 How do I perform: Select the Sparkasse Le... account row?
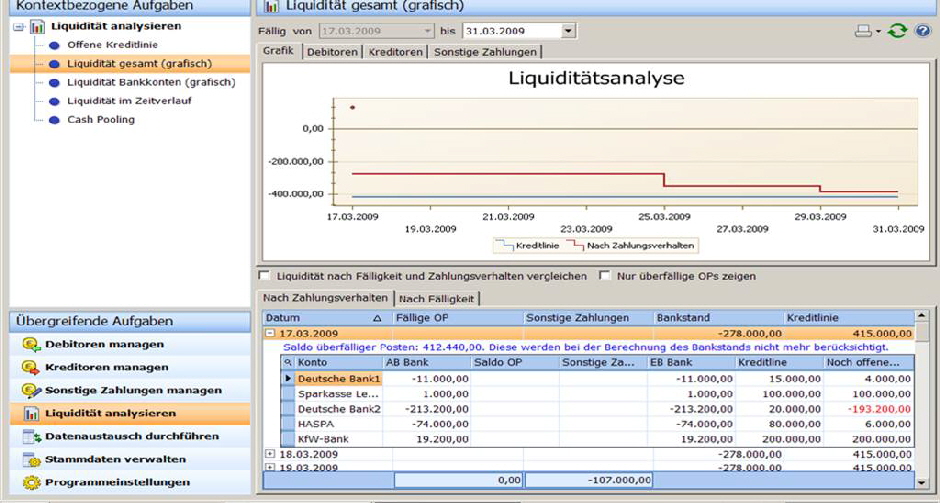(x=598, y=394)
